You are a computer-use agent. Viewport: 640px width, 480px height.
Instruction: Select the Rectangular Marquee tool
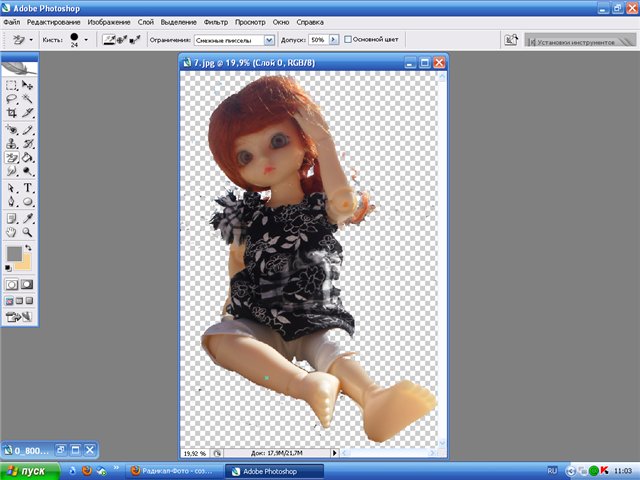(x=12, y=86)
